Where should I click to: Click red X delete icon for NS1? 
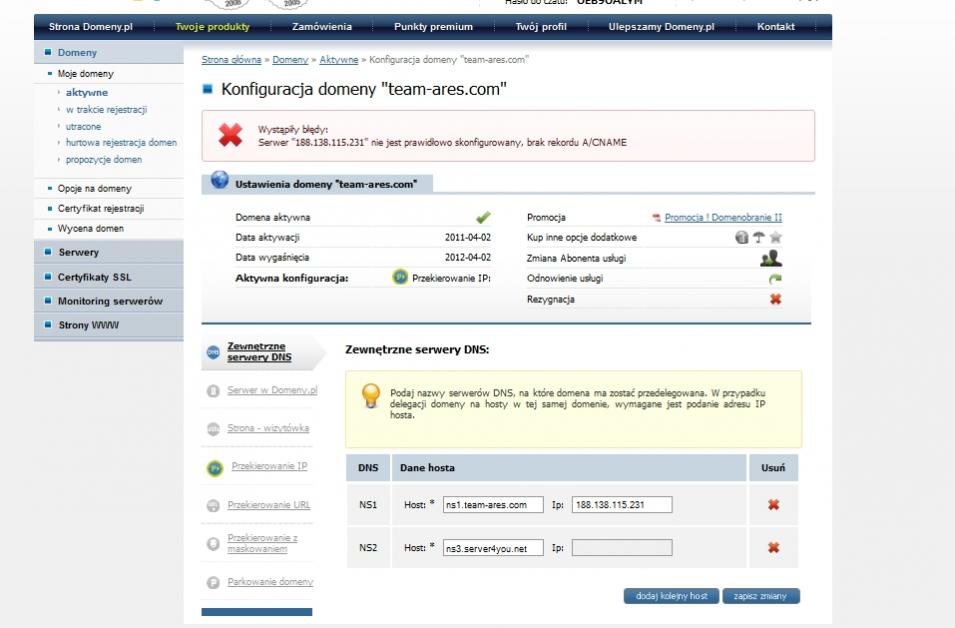point(773,505)
